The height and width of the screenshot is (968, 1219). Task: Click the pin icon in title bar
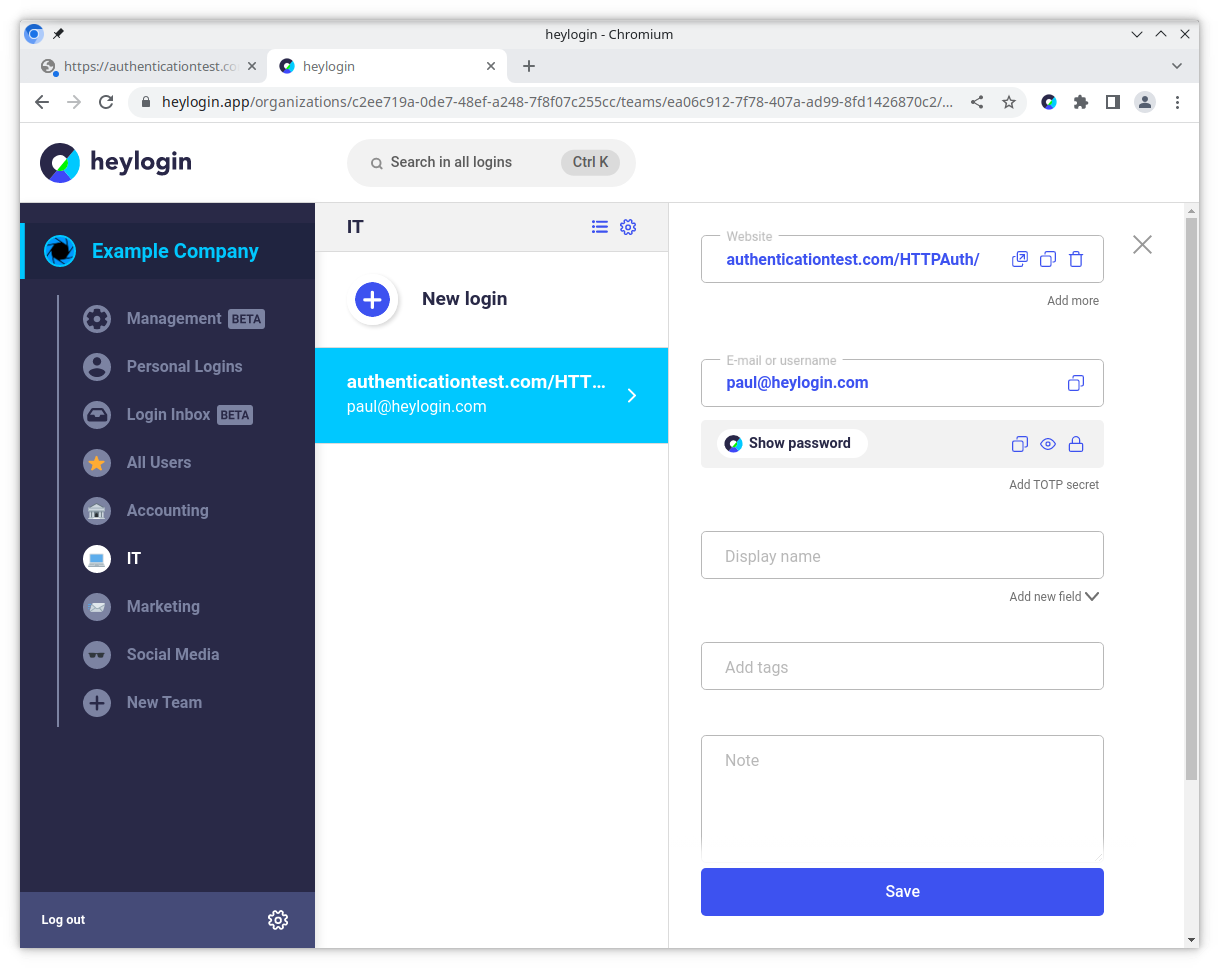[x=58, y=34]
